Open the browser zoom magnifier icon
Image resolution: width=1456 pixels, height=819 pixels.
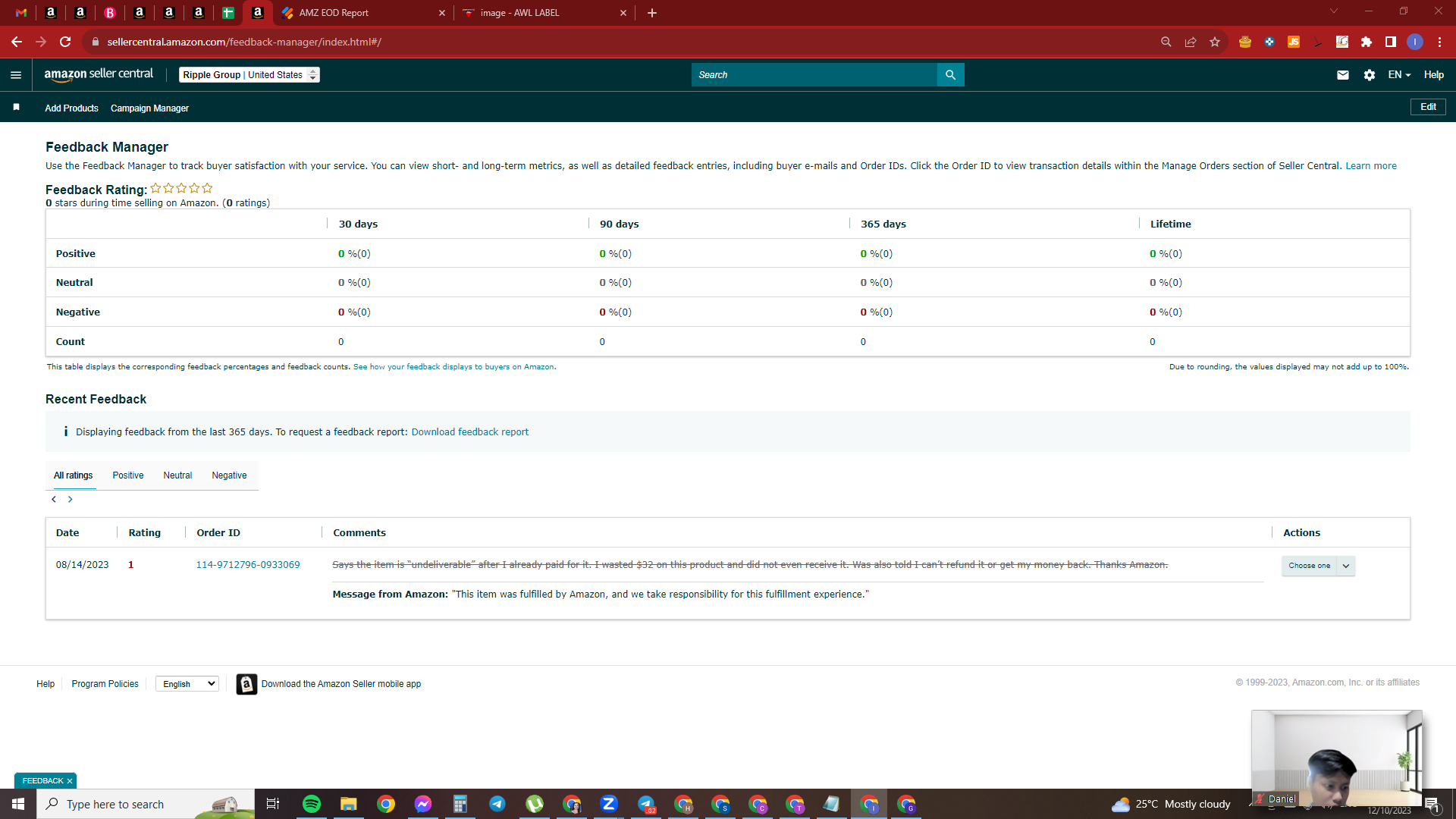click(x=1166, y=42)
